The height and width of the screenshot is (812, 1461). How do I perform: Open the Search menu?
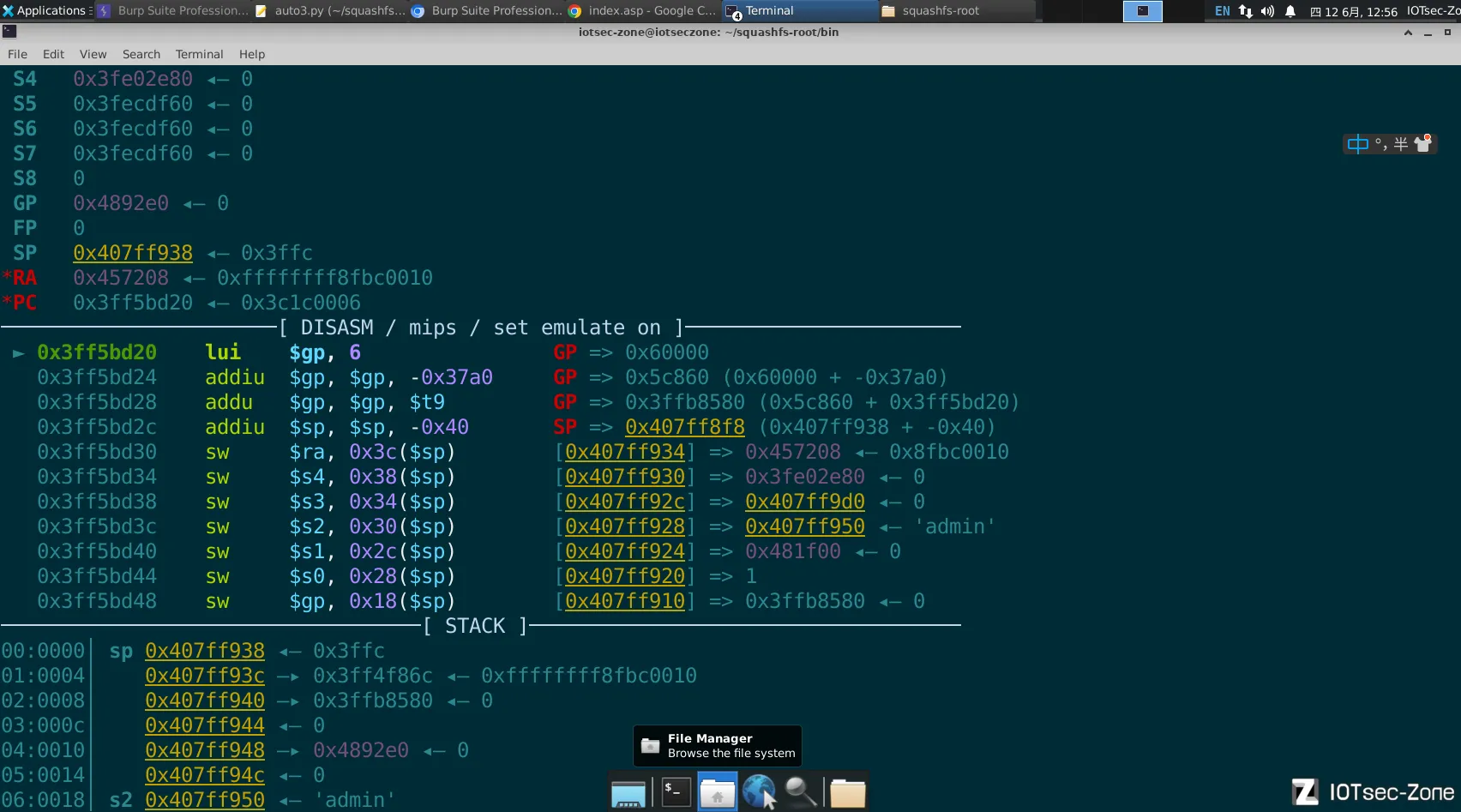click(141, 54)
